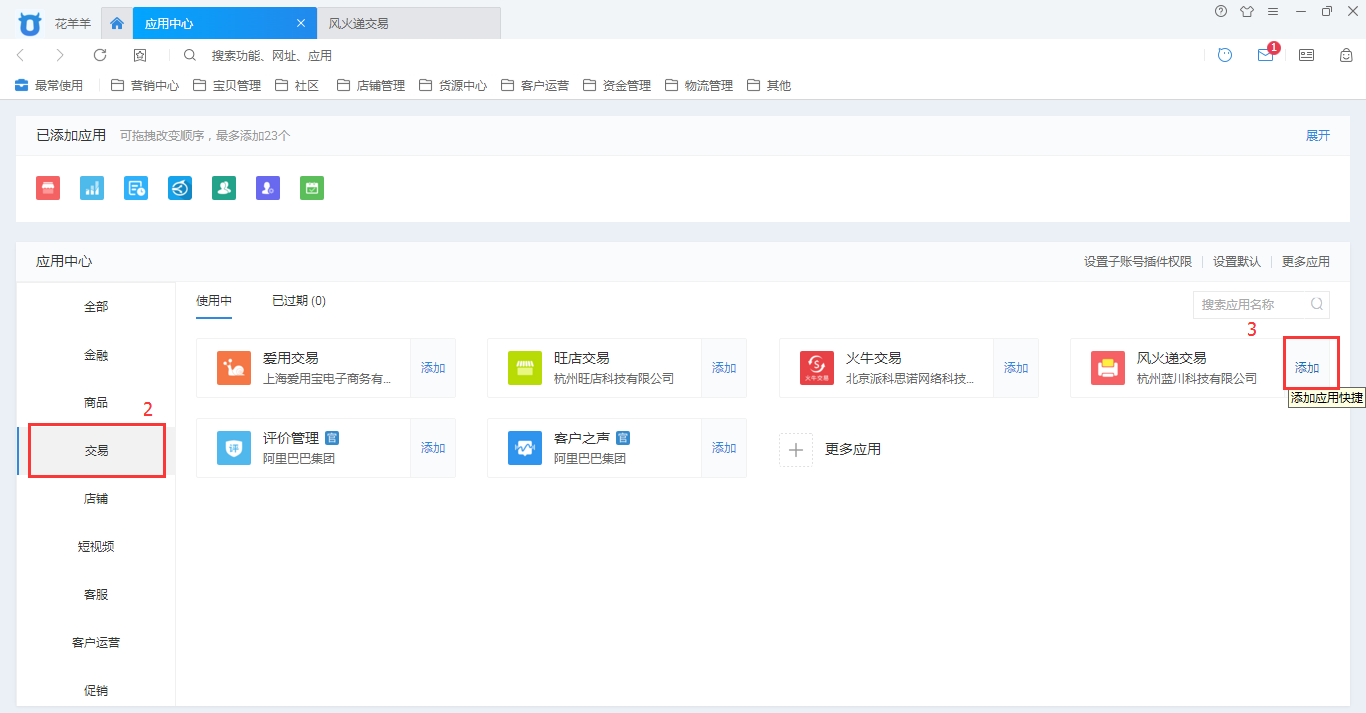The height and width of the screenshot is (713, 1366).
Task: Open the 最常使用 bookmark
Action: 49,86
